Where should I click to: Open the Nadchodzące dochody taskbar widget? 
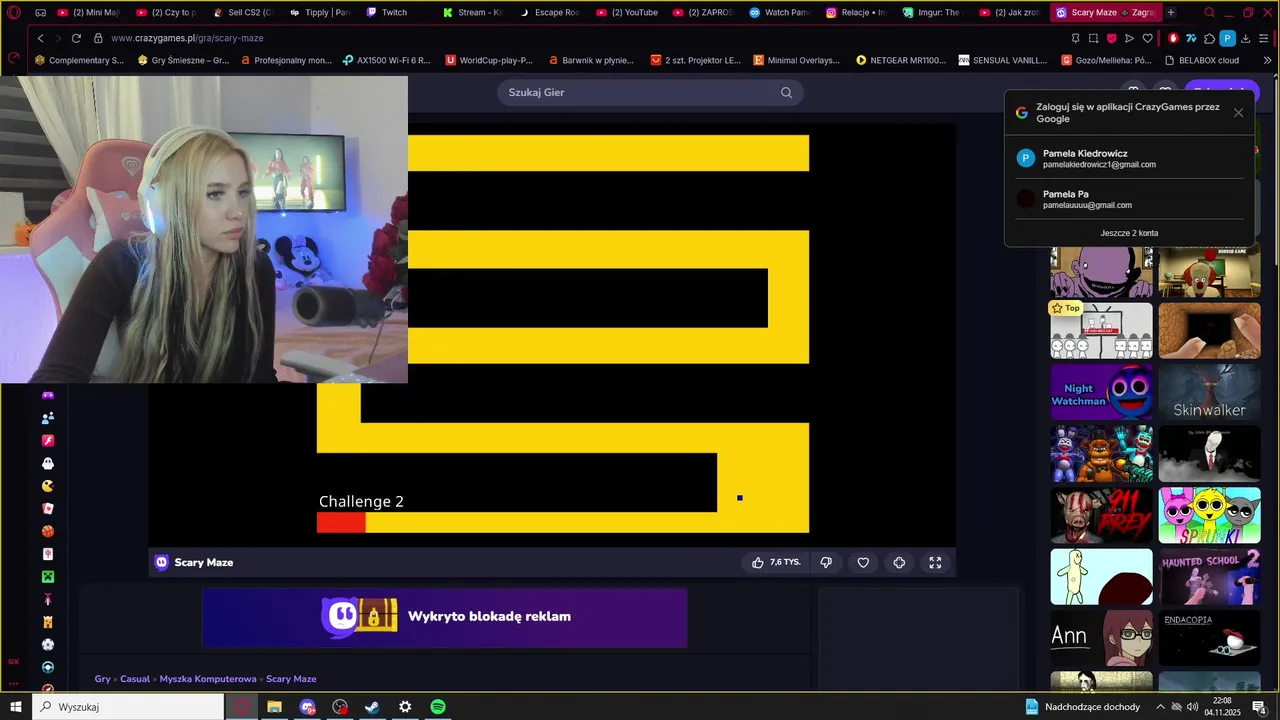click(1082, 707)
